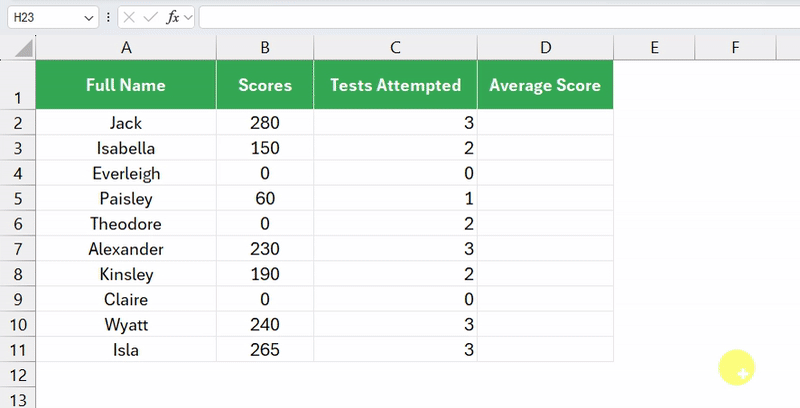This screenshot has height=408, width=800.
Task: Select row 11 header
Action: [x=18, y=350]
